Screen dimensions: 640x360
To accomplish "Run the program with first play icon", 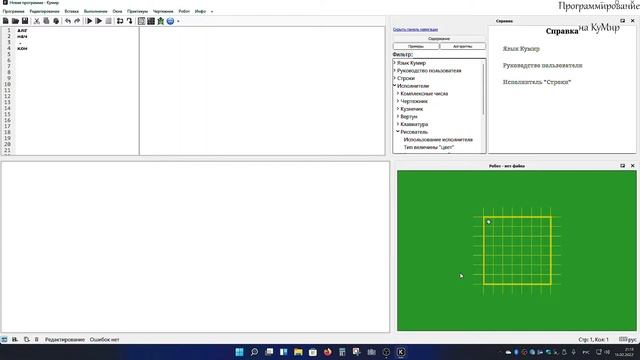I will pos(89,21).
